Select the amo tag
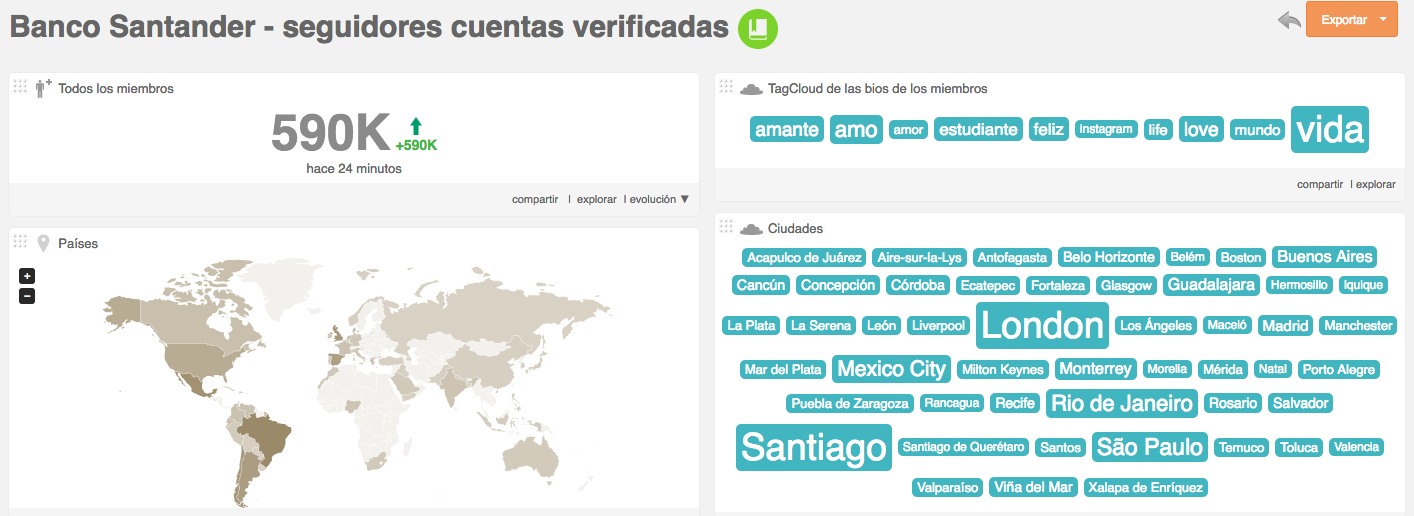The height and width of the screenshot is (516, 1414). pyautogui.click(x=856, y=129)
